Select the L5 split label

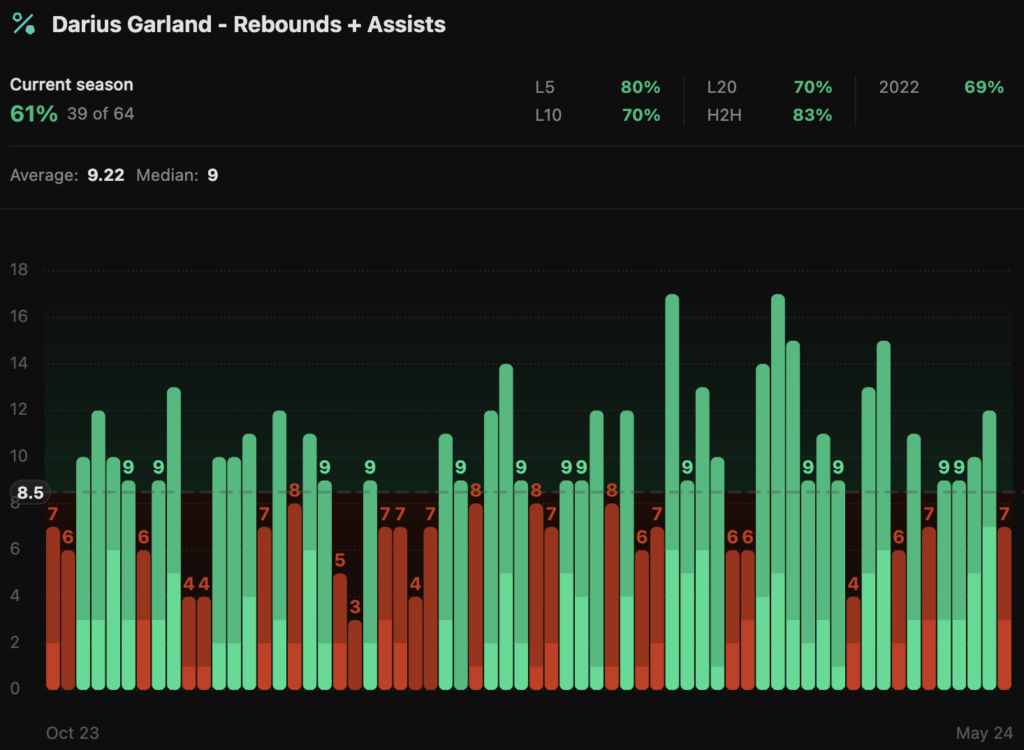[x=545, y=87]
